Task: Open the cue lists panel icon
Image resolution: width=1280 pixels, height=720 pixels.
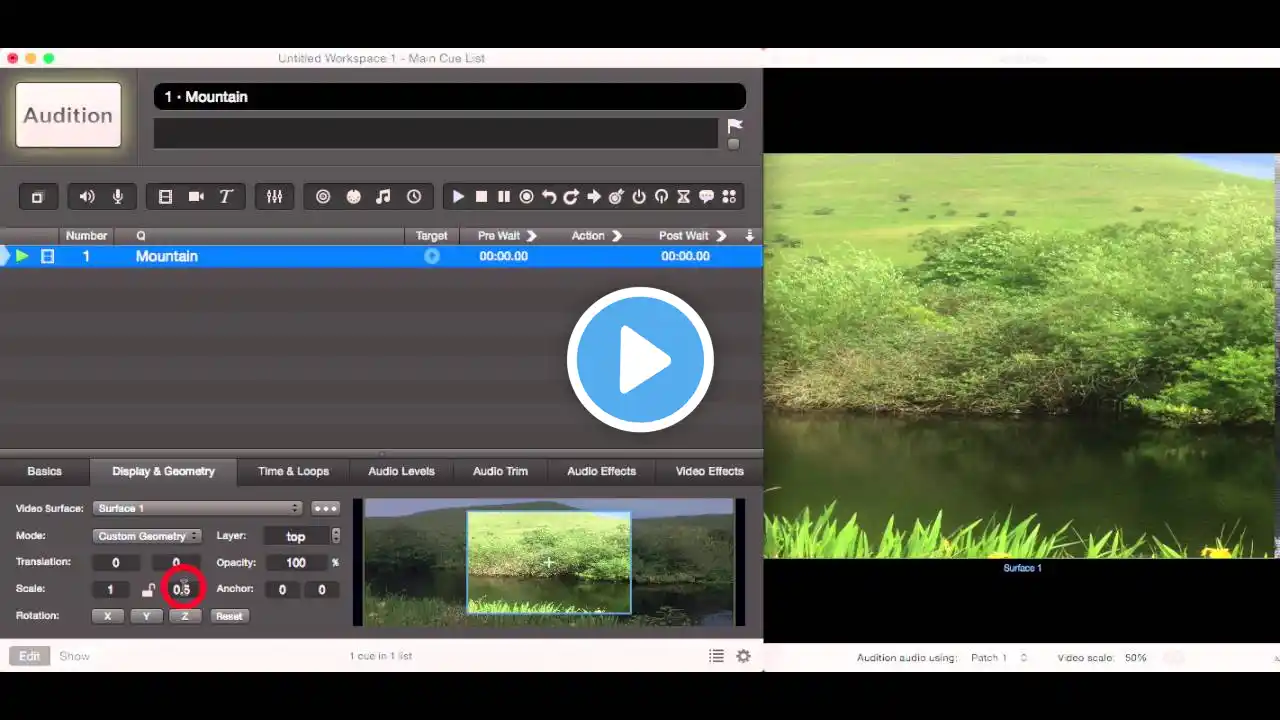Action: click(716, 656)
